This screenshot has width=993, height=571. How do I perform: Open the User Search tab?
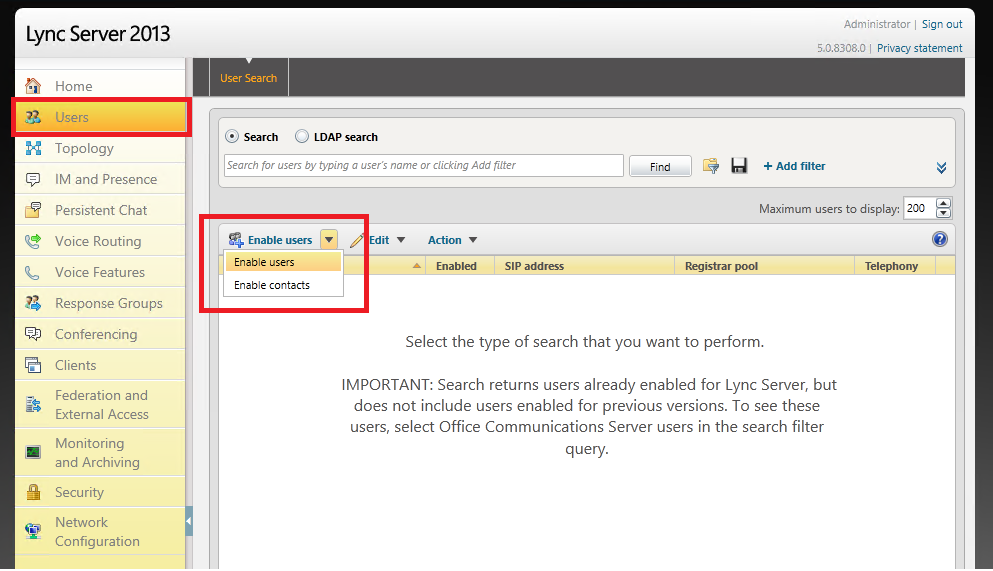pyautogui.click(x=248, y=78)
